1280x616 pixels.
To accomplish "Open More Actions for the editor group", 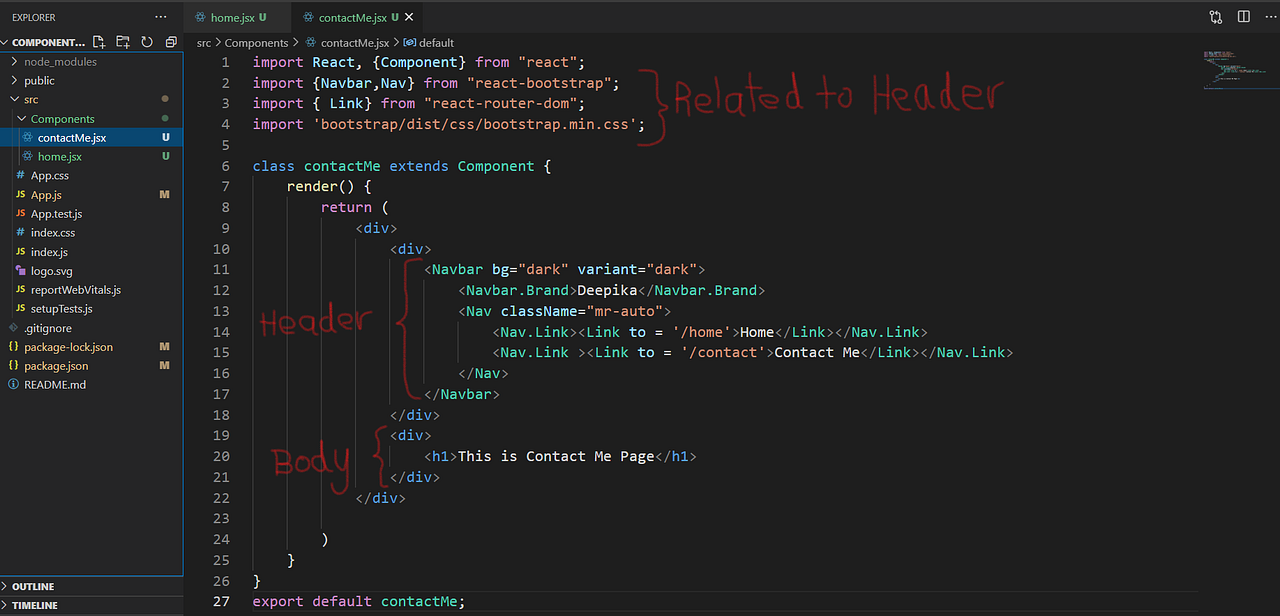I will [1269, 16].
